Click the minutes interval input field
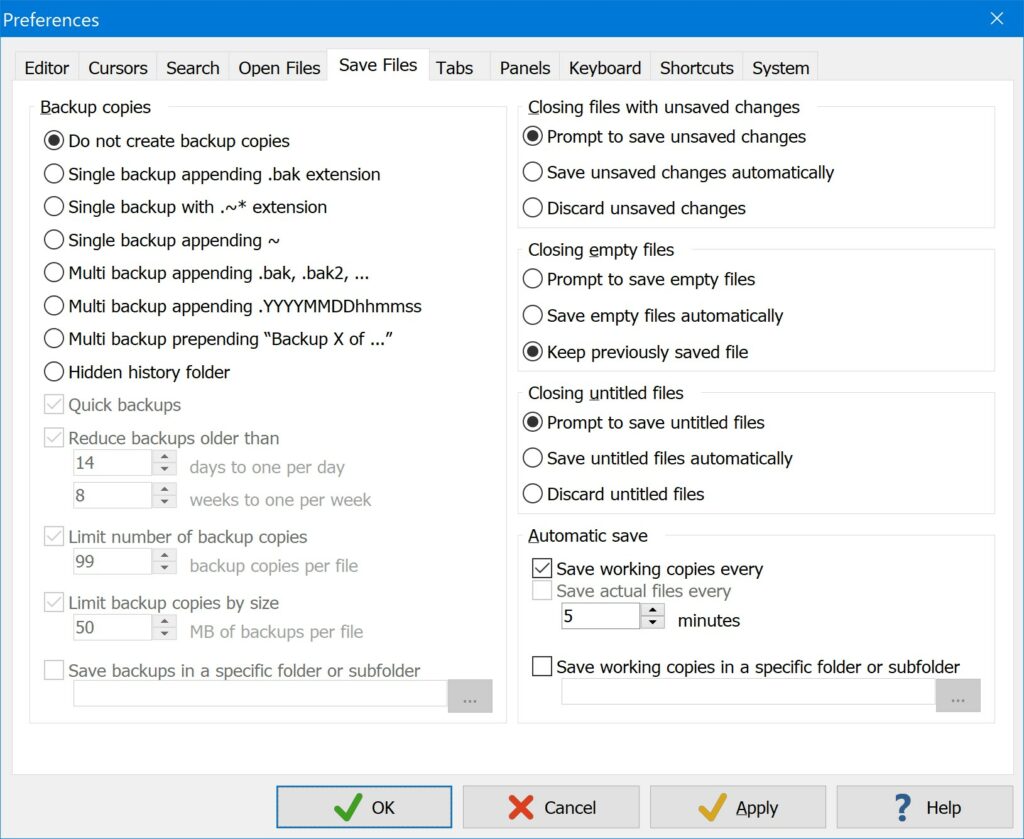The image size is (1024, 839). [x=601, y=616]
